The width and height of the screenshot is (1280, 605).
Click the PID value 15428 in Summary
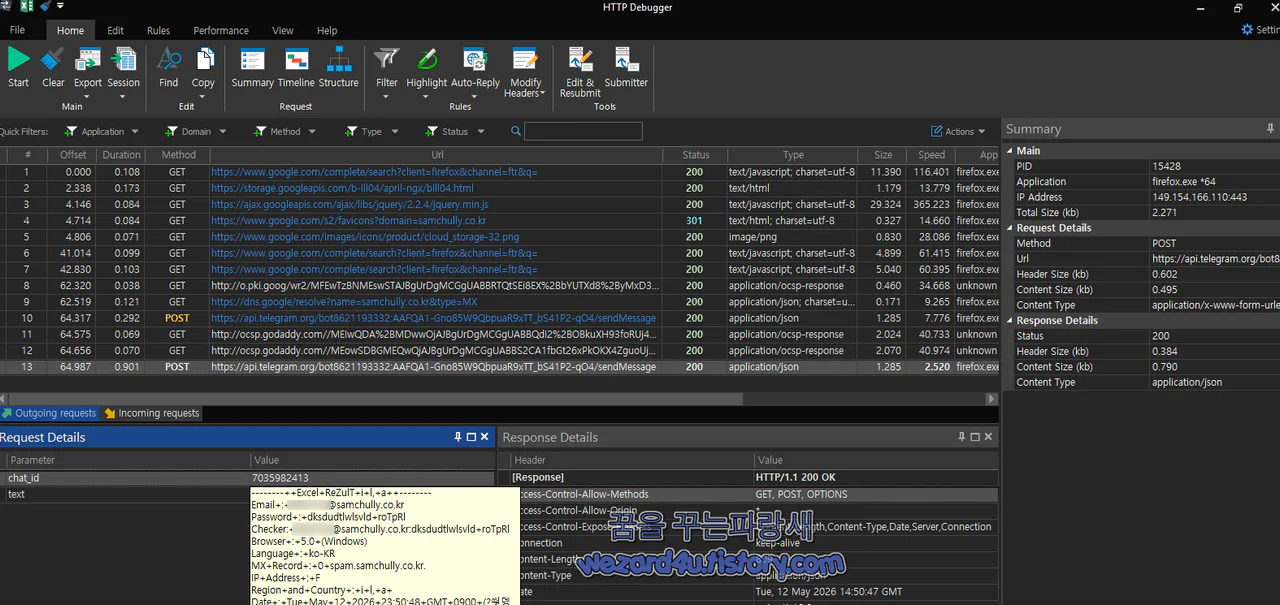coord(1166,166)
